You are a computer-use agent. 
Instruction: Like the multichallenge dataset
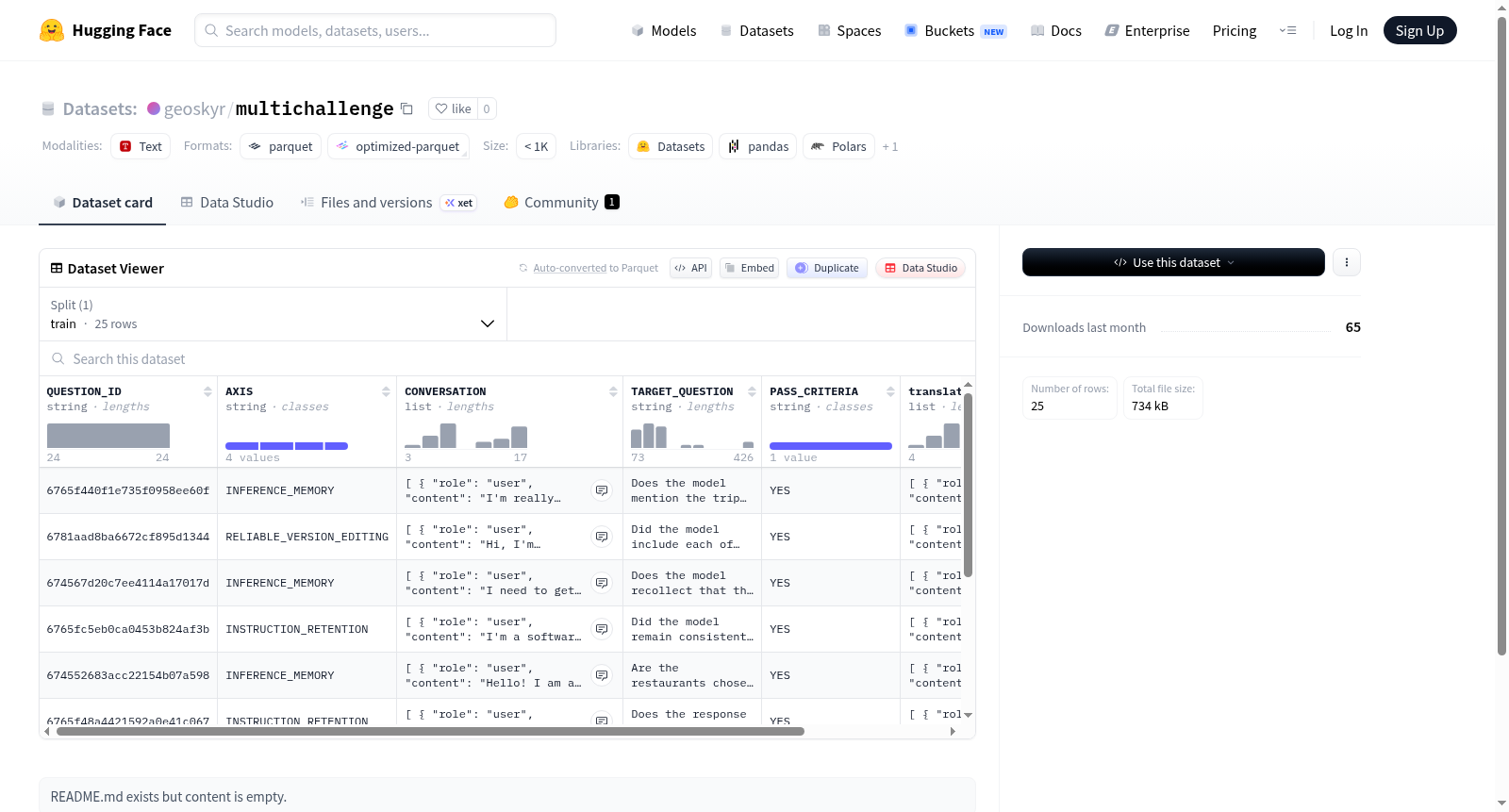click(453, 108)
